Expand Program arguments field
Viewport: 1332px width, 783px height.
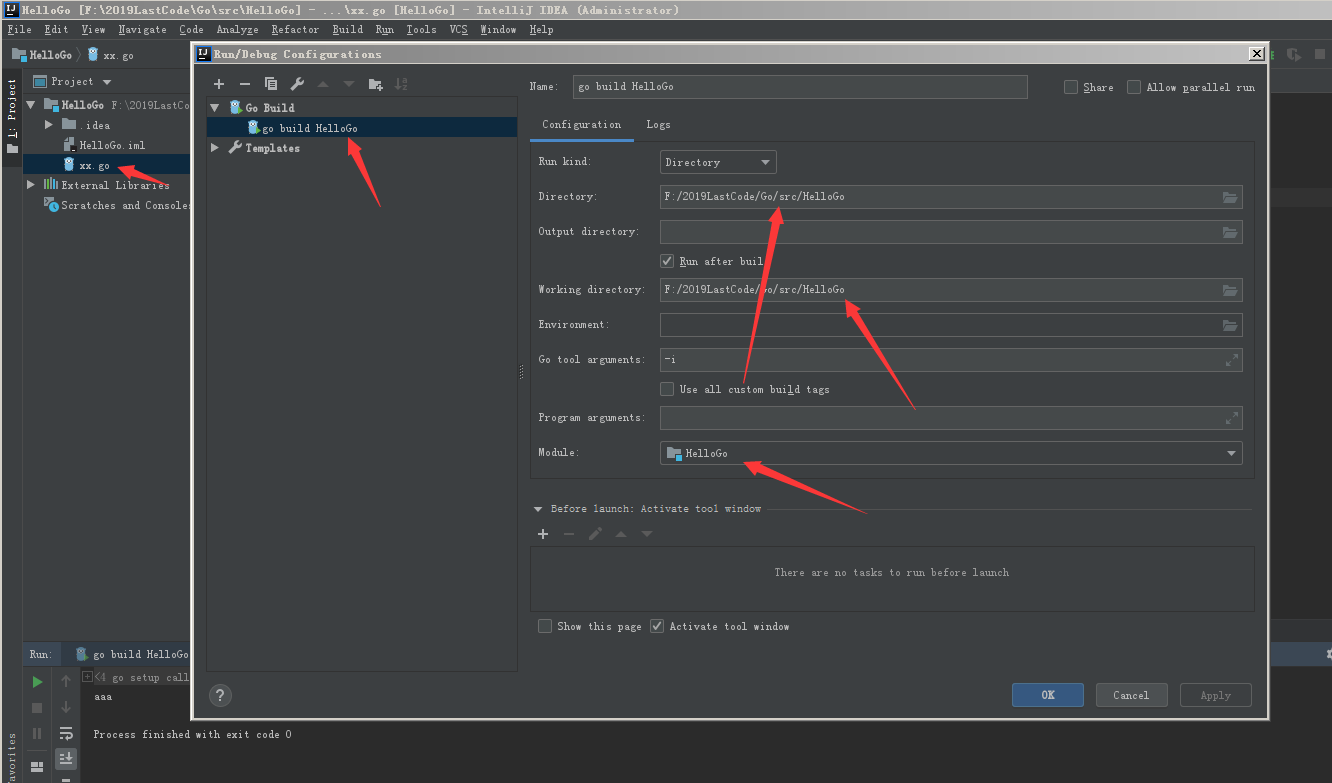pos(1232,418)
